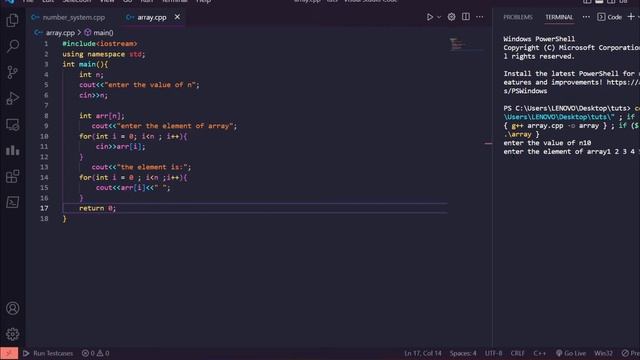Screen dimensions: 640x360
Task: Switch to the PROBLEMS panel tab
Action: click(x=518, y=17)
